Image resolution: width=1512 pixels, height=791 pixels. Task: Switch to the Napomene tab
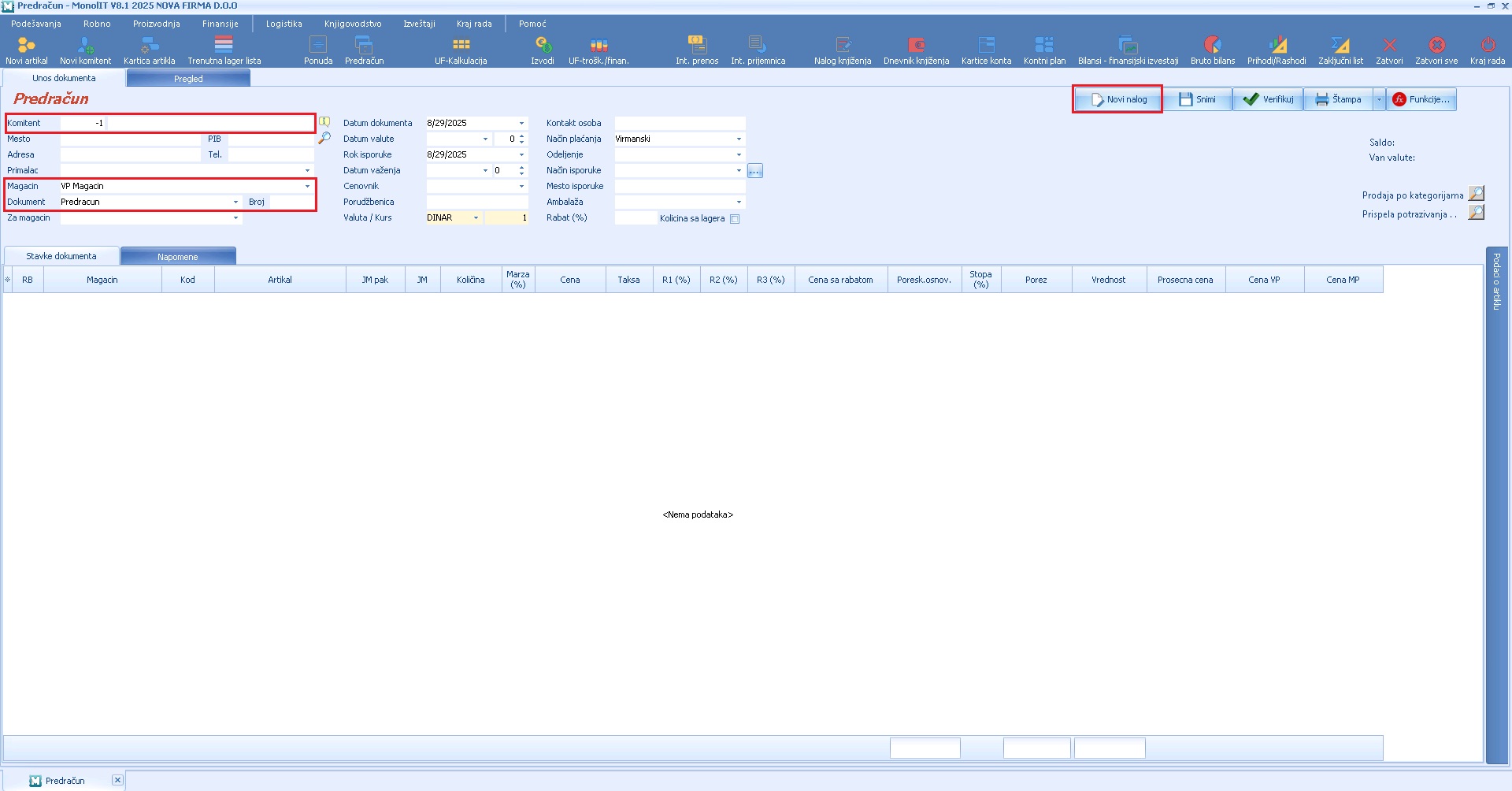click(178, 256)
